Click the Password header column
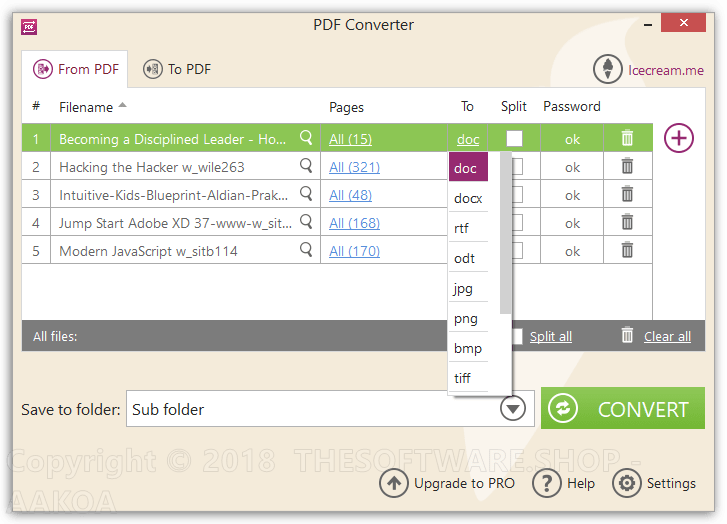Viewport: 727px width, 524px height. tap(572, 106)
